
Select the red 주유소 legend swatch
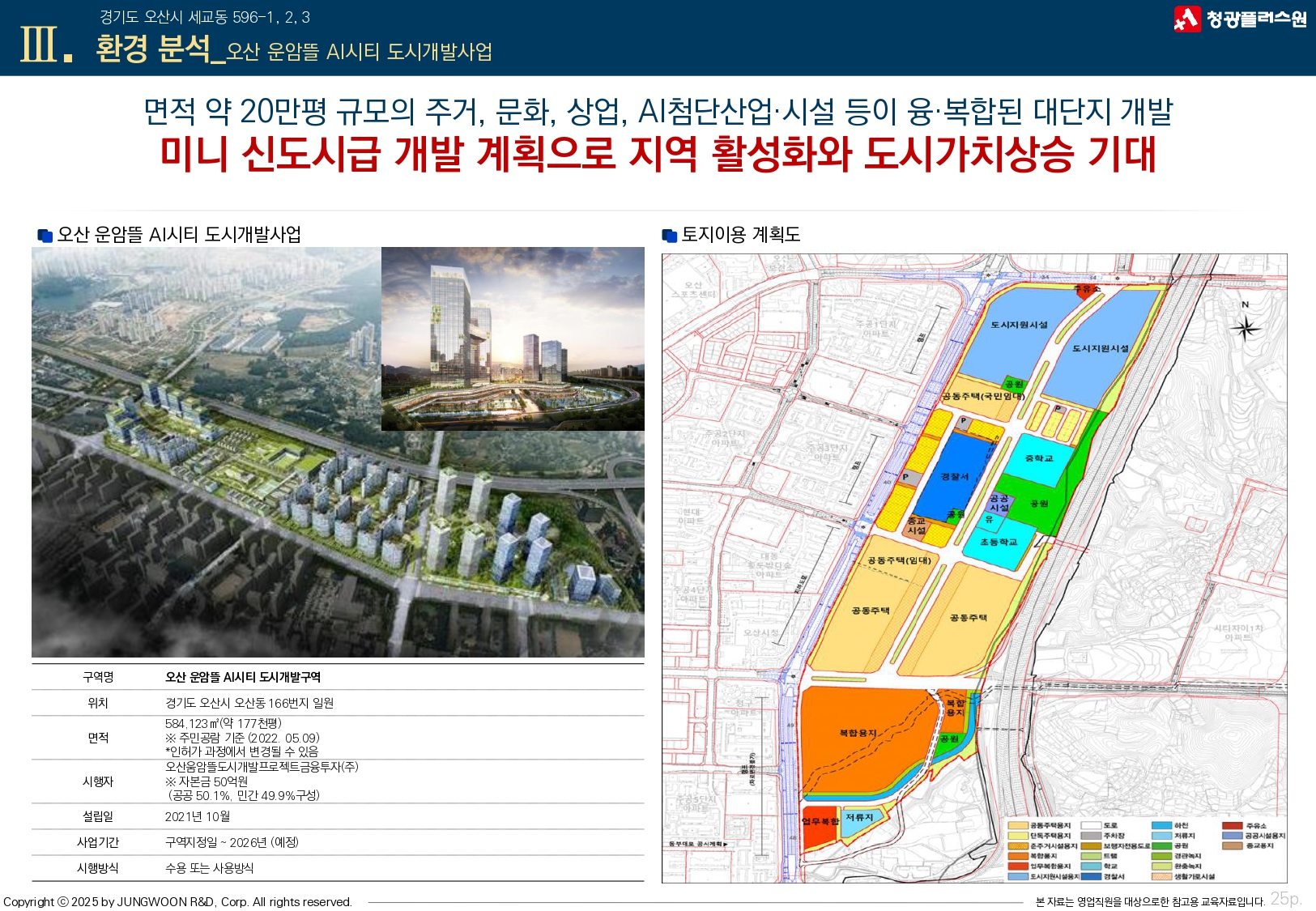pyautogui.click(x=1233, y=825)
